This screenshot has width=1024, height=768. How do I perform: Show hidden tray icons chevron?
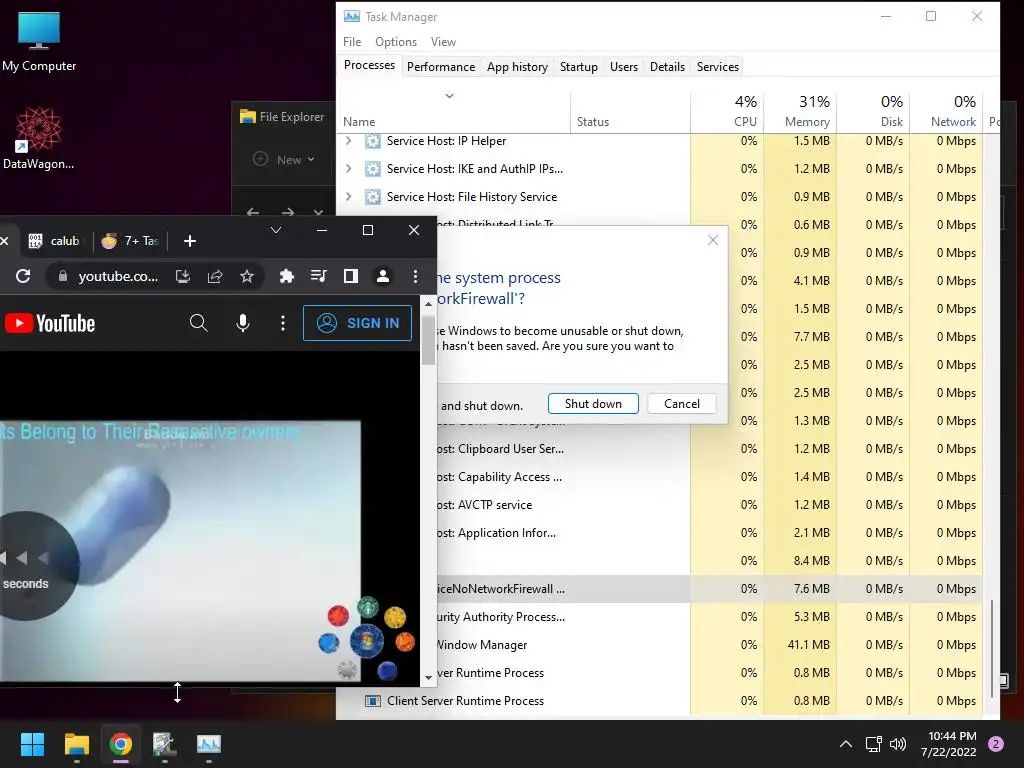[x=846, y=744]
